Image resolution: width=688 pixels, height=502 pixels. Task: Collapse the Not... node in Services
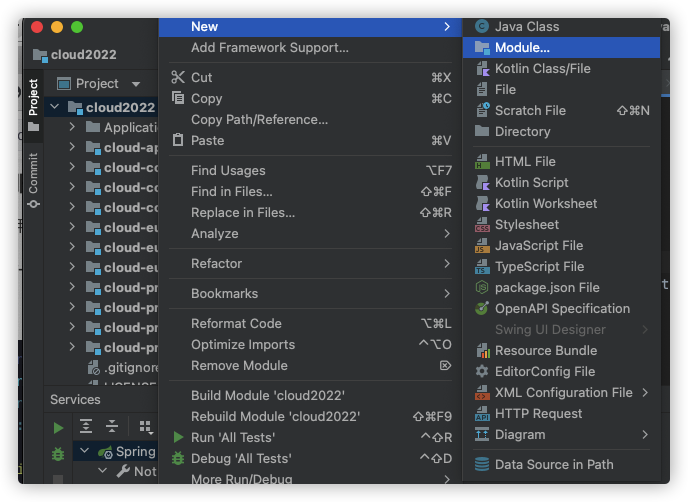tap(103, 471)
